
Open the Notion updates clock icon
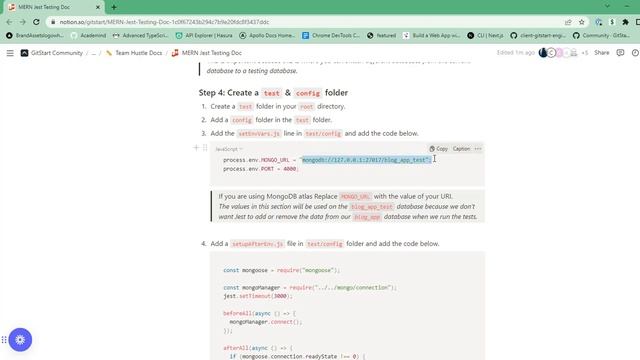point(635,53)
